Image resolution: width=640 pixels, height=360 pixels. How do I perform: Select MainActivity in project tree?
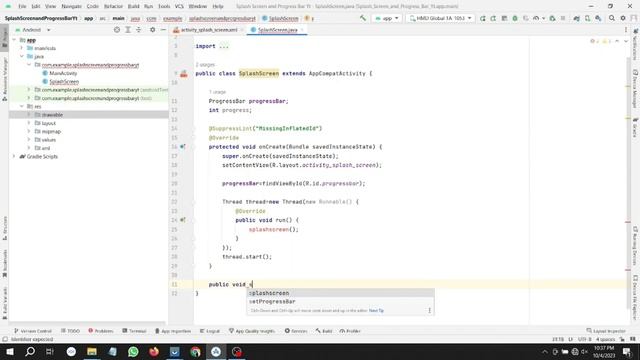(63, 73)
